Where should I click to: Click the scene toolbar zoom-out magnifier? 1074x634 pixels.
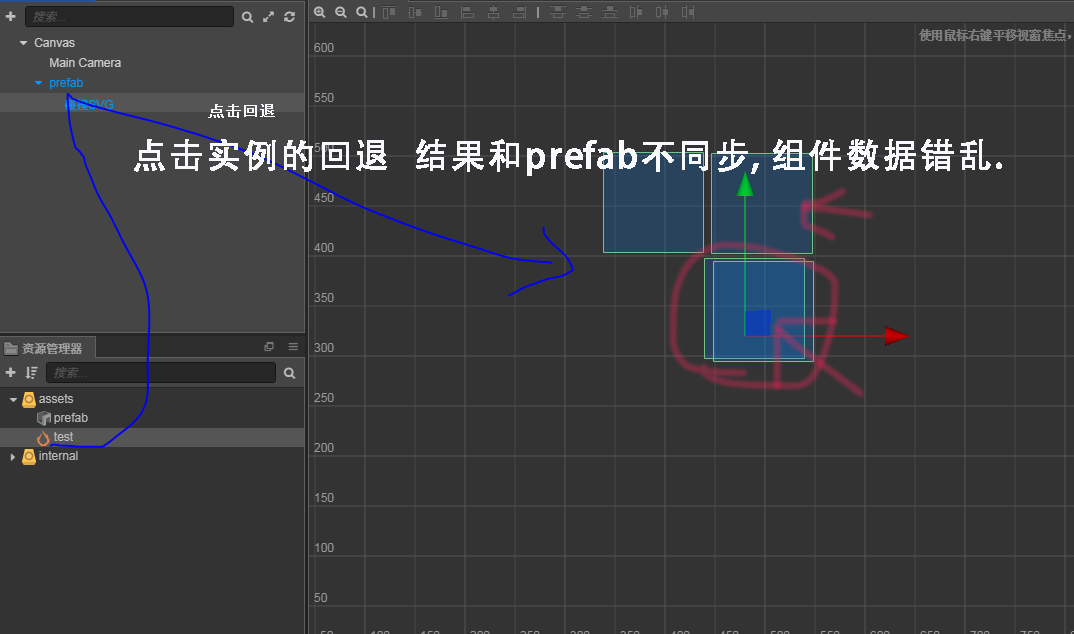click(x=340, y=12)
